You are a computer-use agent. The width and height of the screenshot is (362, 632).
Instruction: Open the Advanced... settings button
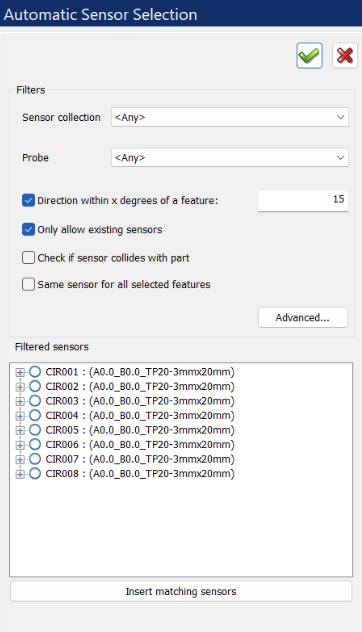[303, 318]
